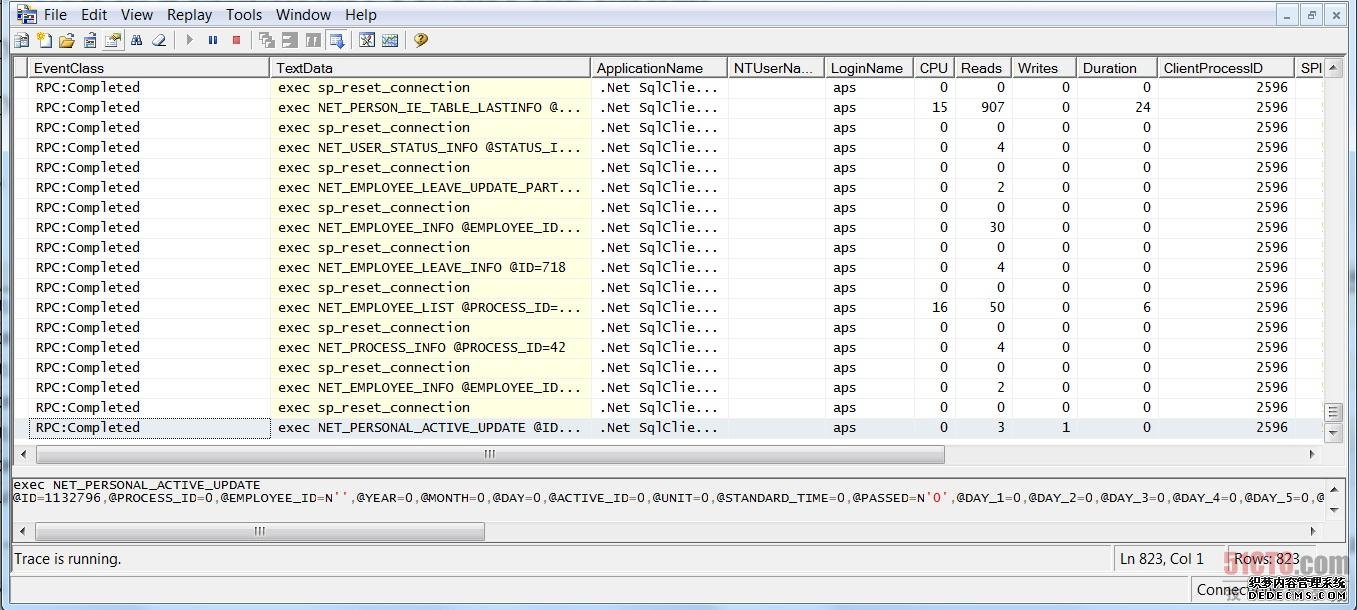Click the trace grid scroll-down arrow
The image size is (1357, 610).
(x=1332, y=433)
